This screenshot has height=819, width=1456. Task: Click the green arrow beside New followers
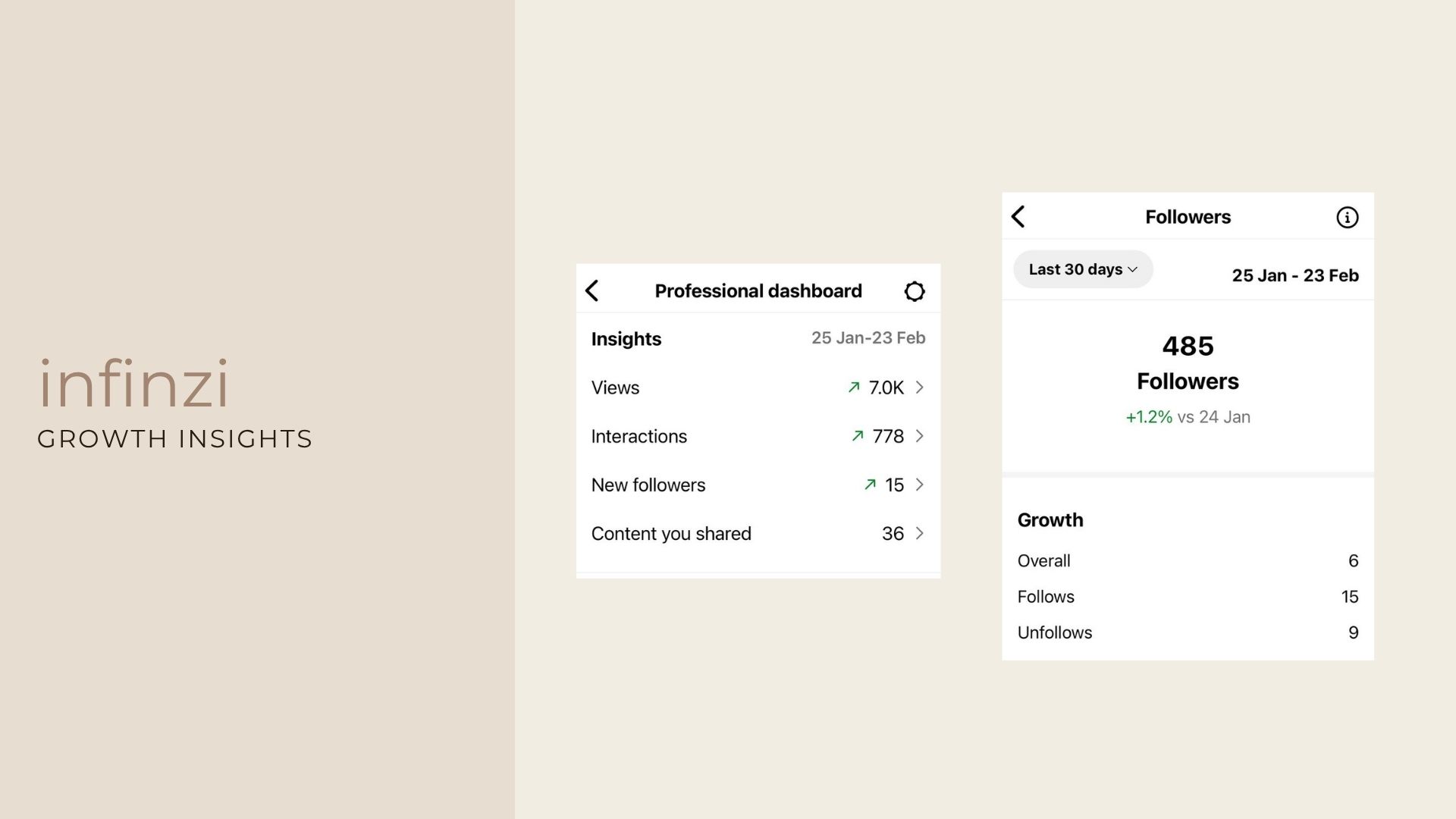[x=871, y=485]
